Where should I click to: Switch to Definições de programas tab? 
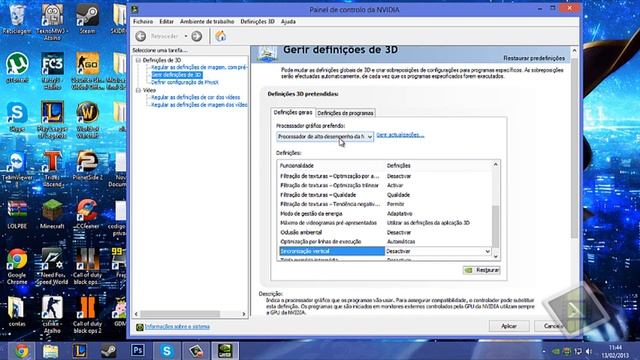coord(345,113)
